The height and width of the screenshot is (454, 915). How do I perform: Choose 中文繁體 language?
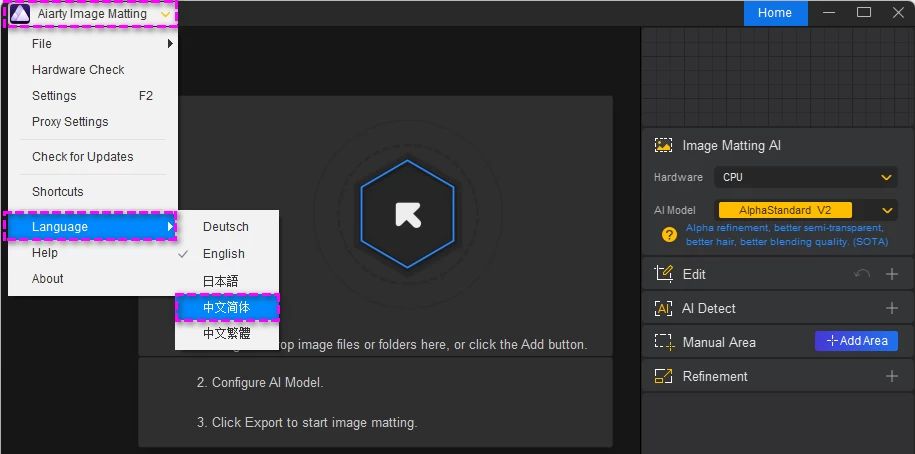(227, 334)
